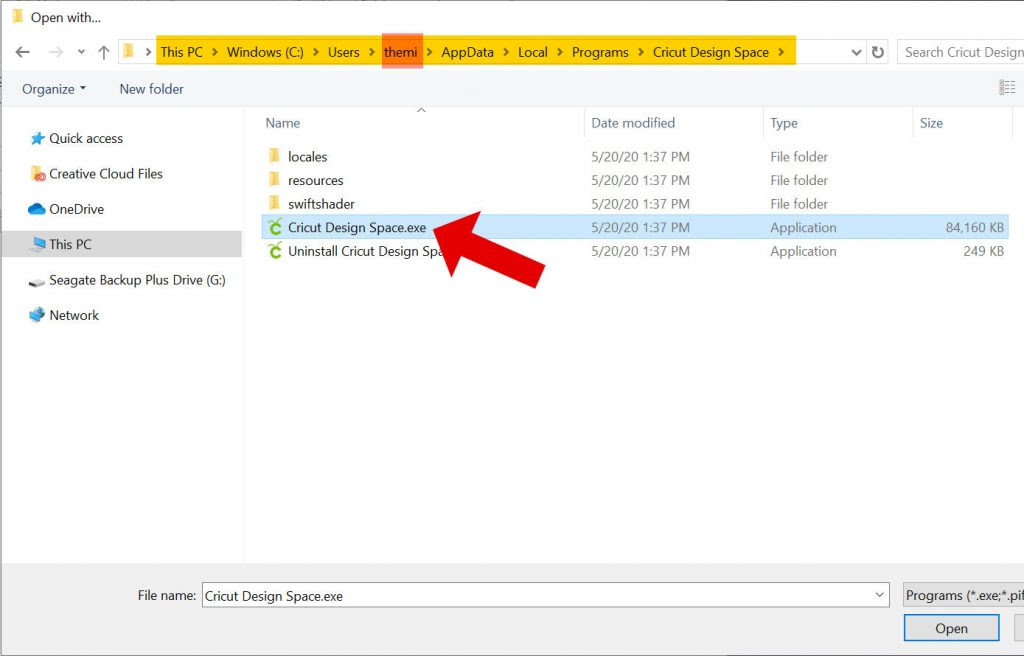Click the swiftshader folder icon
Screen dimensions: 1024x656
tap(274, 203)
